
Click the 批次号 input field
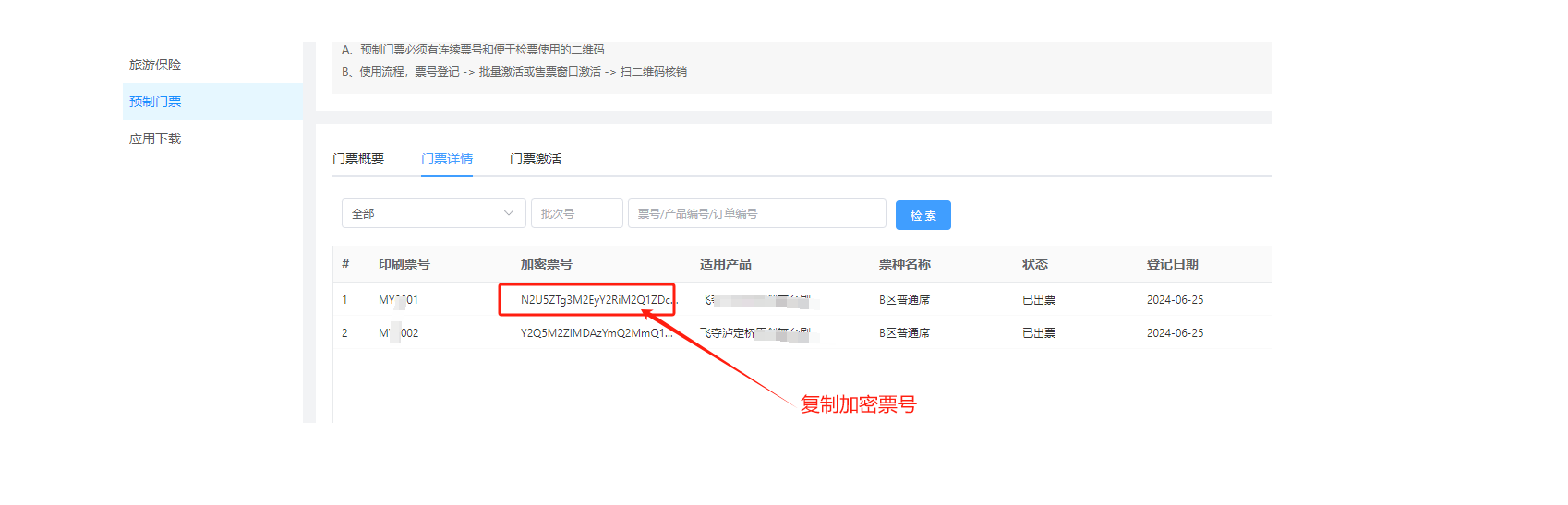[x=576, y=213]
